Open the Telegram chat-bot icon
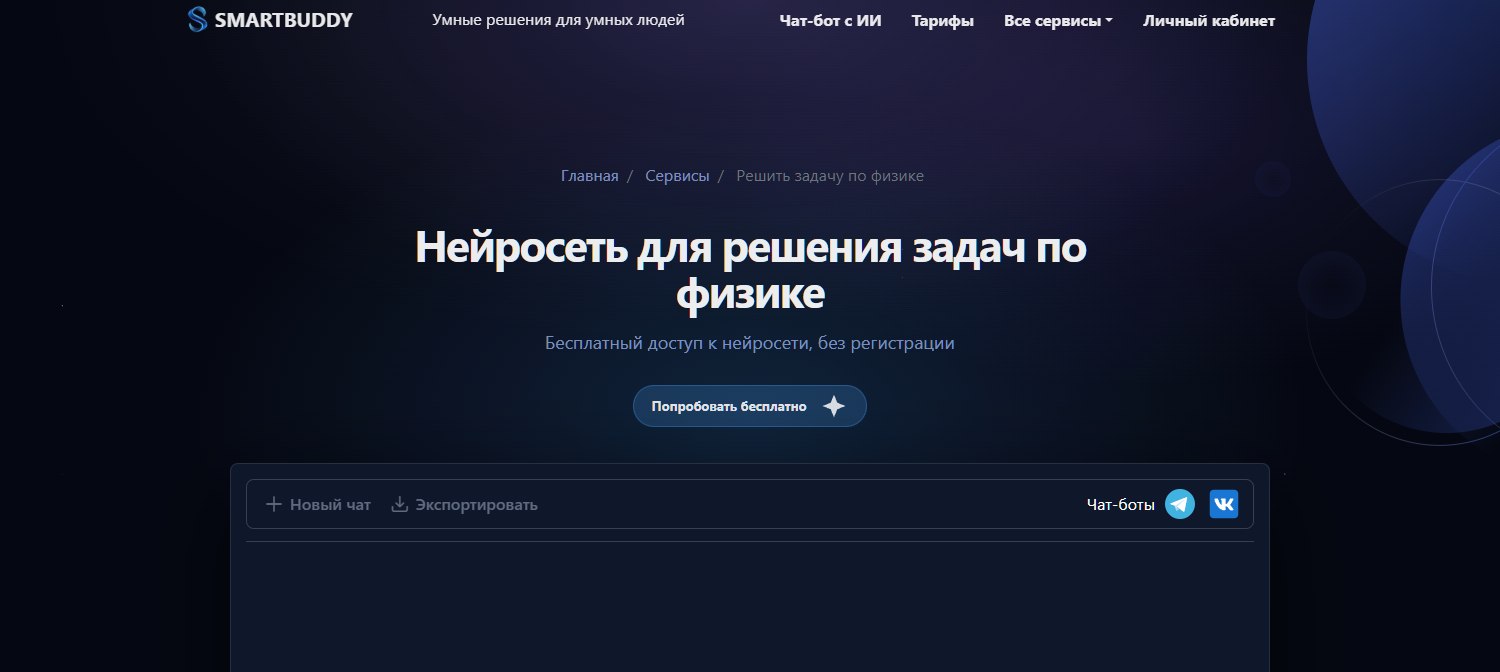 (x=1180, y=504)
